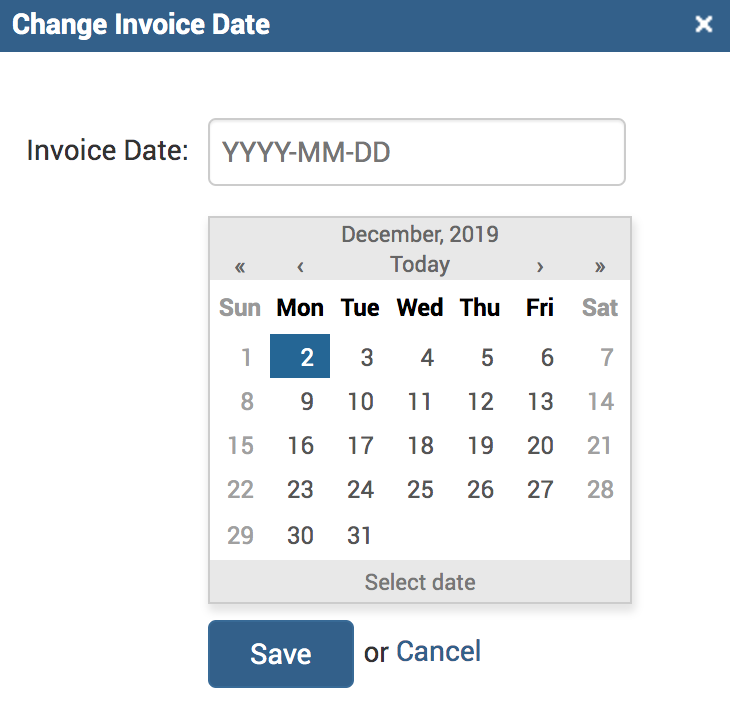Click the Wed column header

(x=420, y=308)
